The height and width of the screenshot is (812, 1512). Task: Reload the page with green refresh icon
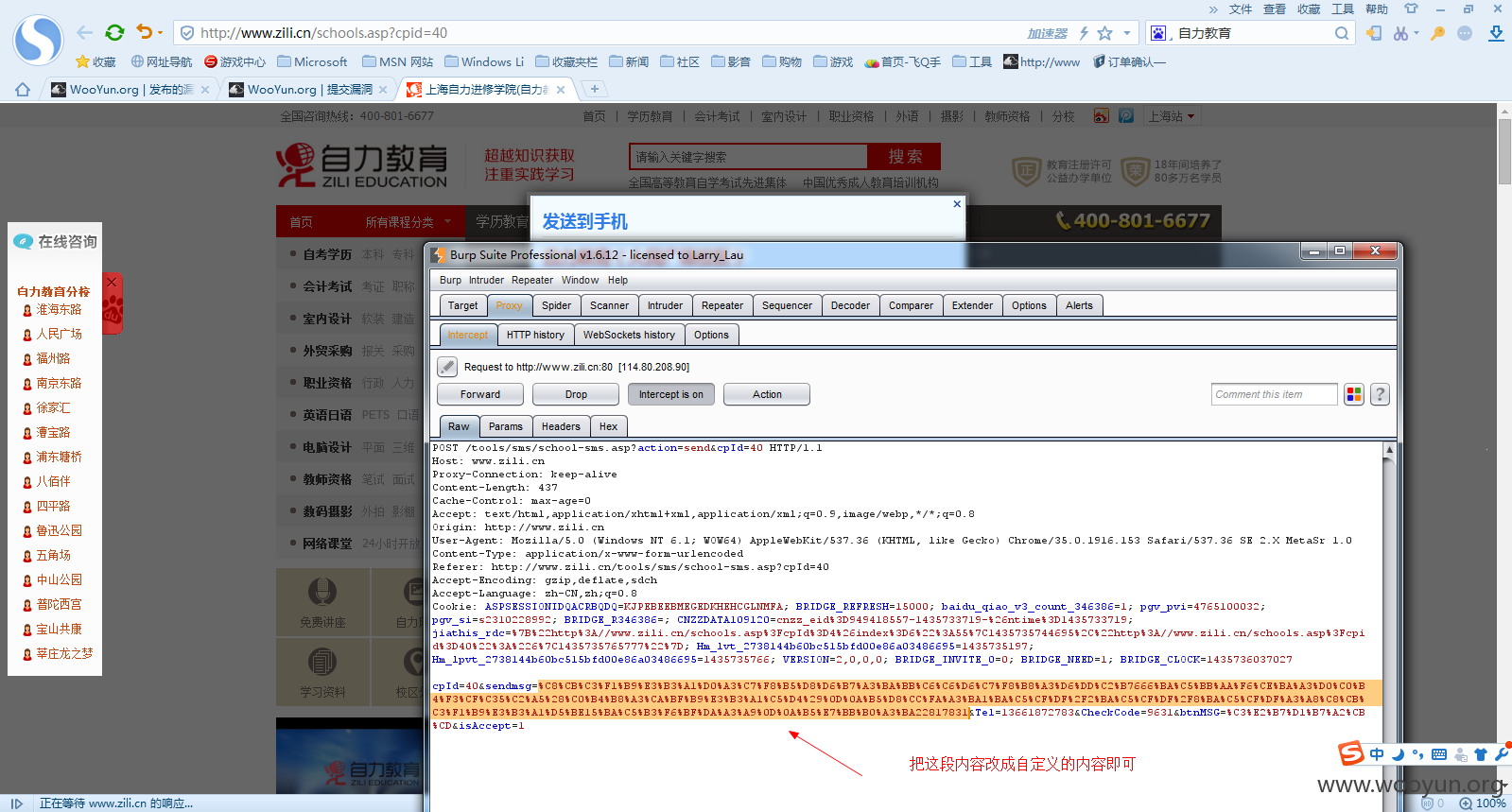click(x=114, y=33)
